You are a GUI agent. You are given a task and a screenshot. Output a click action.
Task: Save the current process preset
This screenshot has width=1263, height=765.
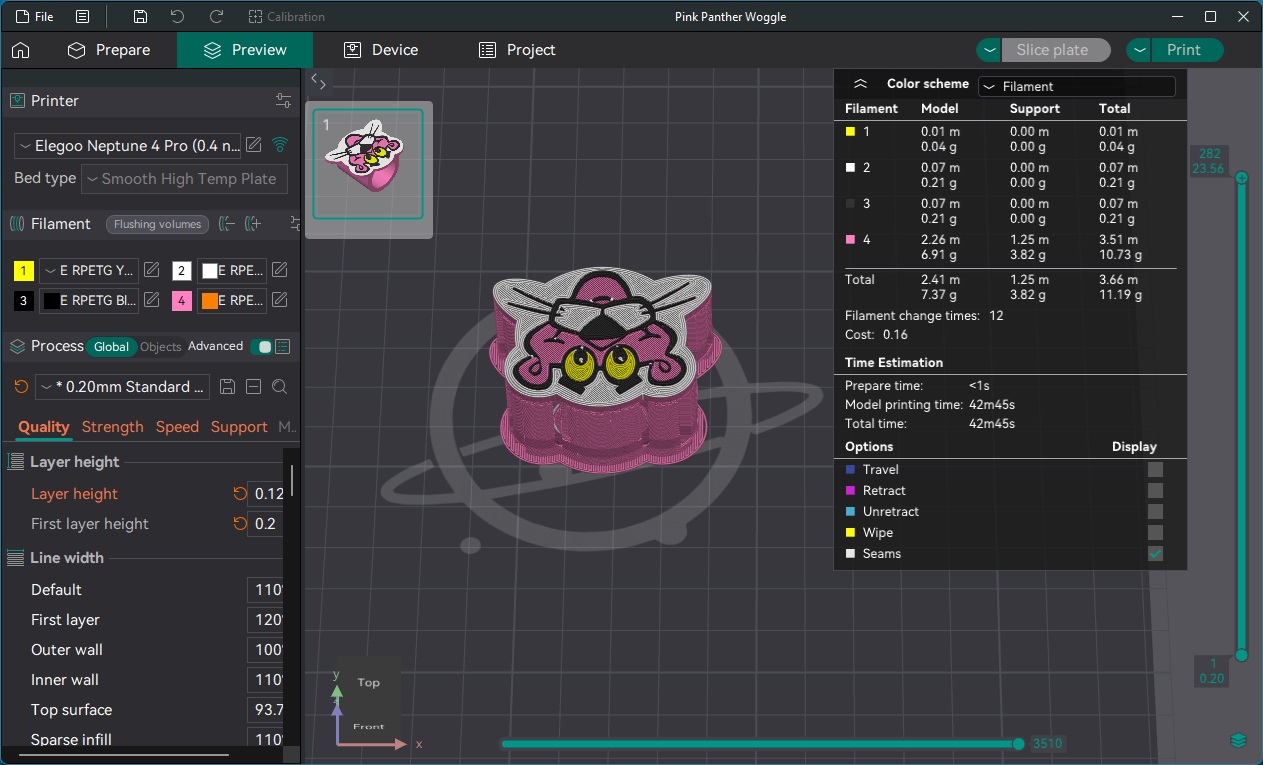(x=227, y=387)
